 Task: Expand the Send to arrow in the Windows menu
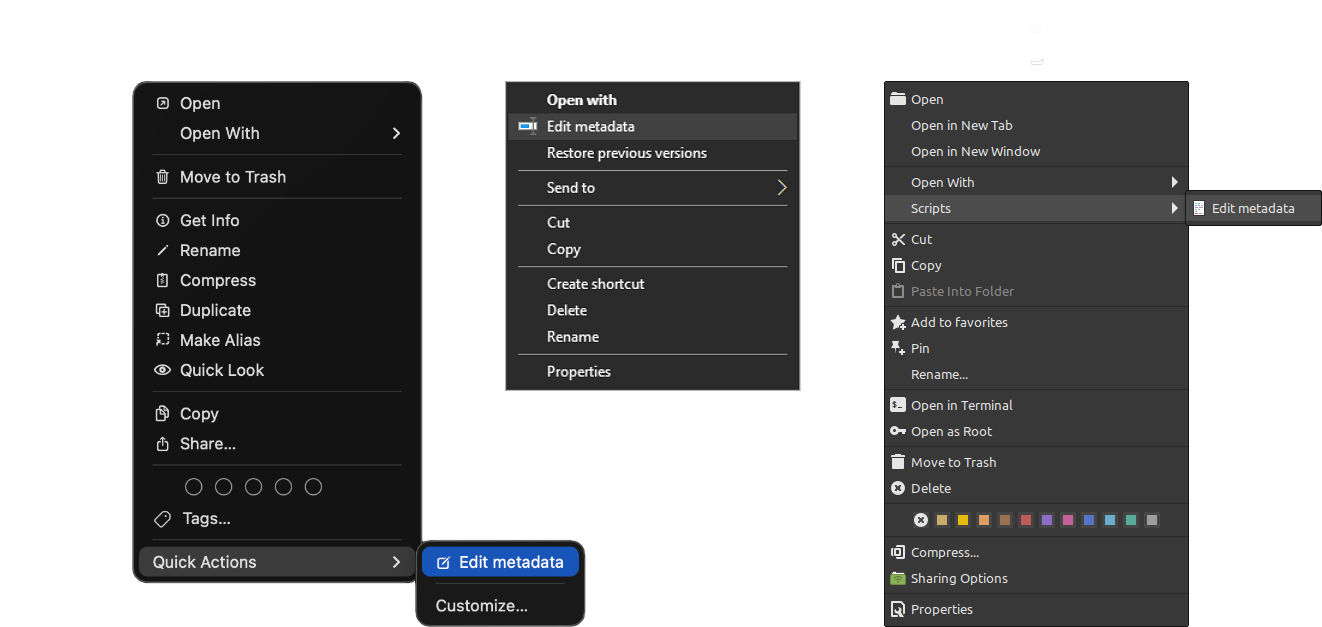click(782, 187)
